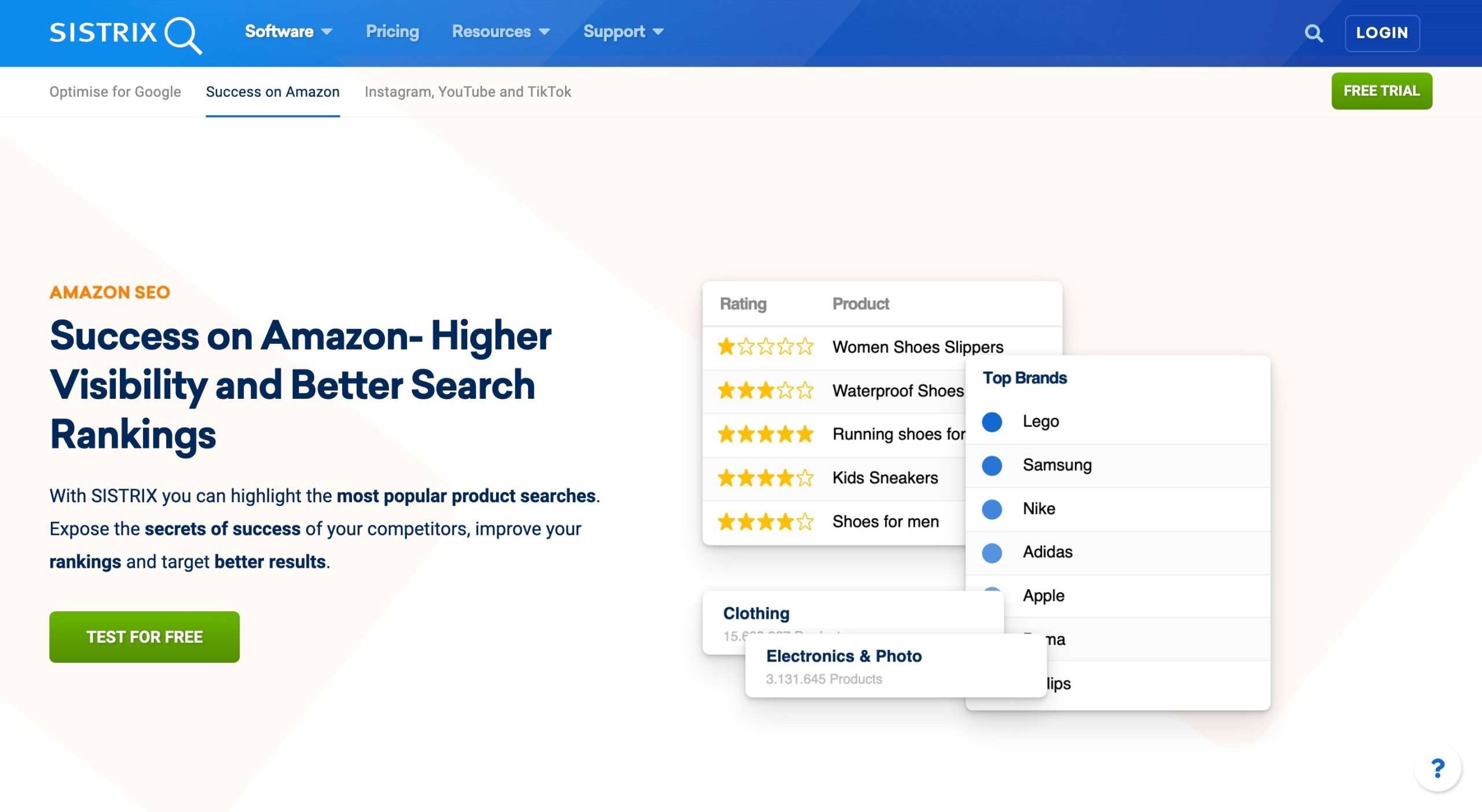Open search using the magnifier icon
Screen dimensions: 1482x812
click(1314, 33)
